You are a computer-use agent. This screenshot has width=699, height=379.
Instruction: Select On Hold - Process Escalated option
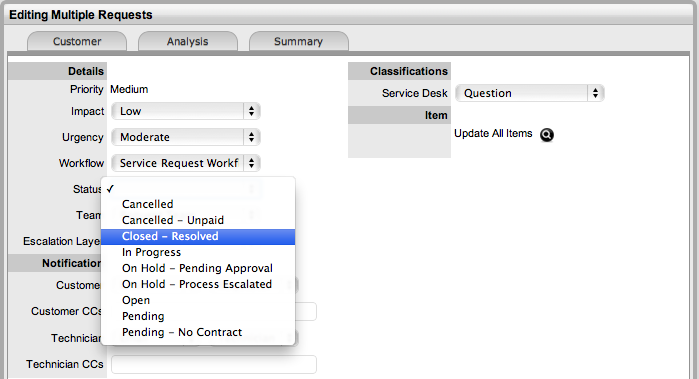pyautogui.click(x=198, y=284)
